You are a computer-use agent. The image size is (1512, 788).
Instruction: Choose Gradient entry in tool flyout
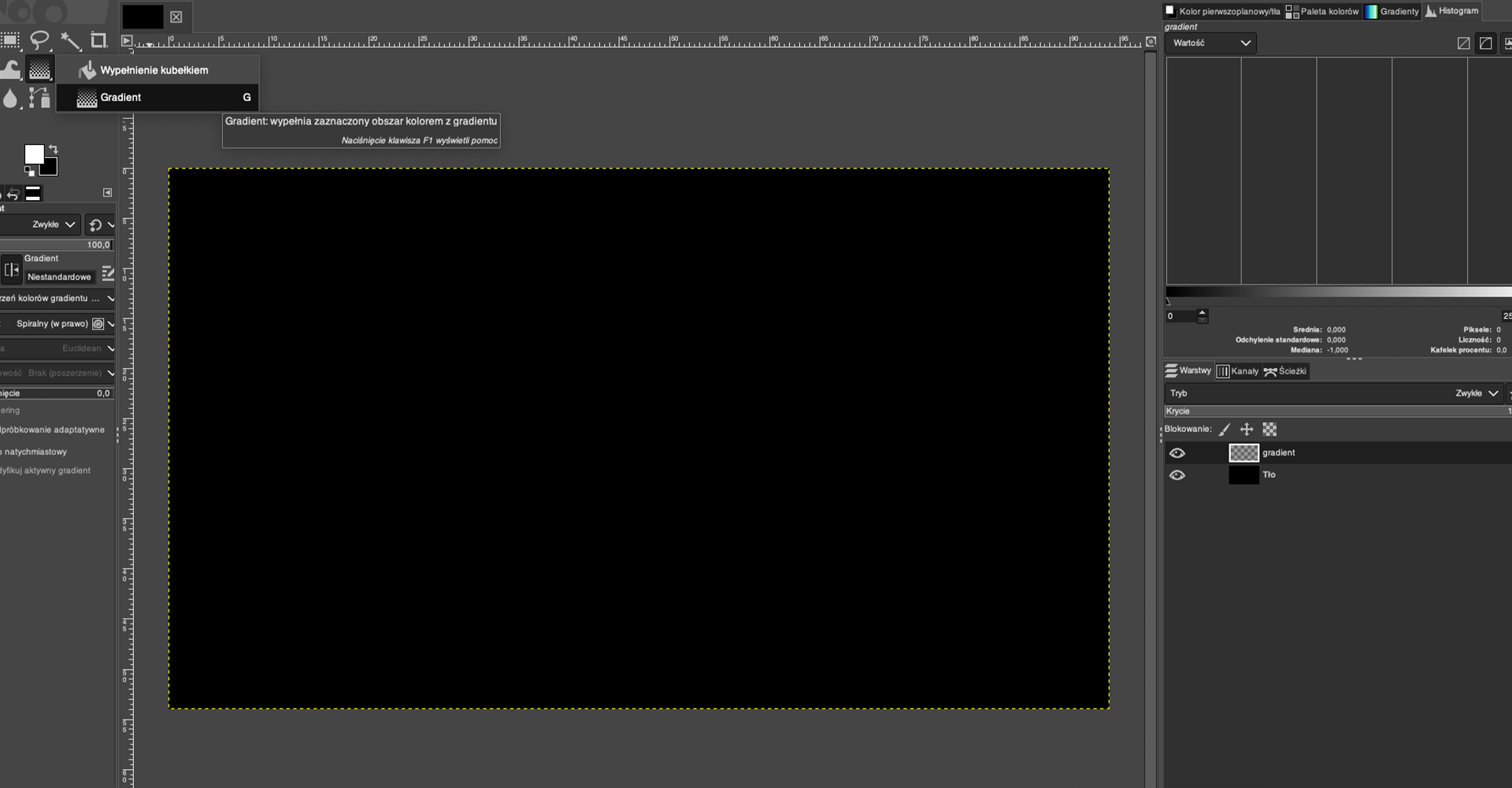point(157,98)
